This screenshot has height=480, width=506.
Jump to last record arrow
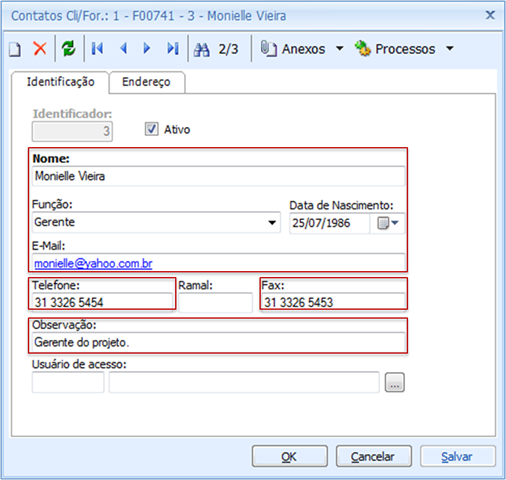[x=173, y=49]
